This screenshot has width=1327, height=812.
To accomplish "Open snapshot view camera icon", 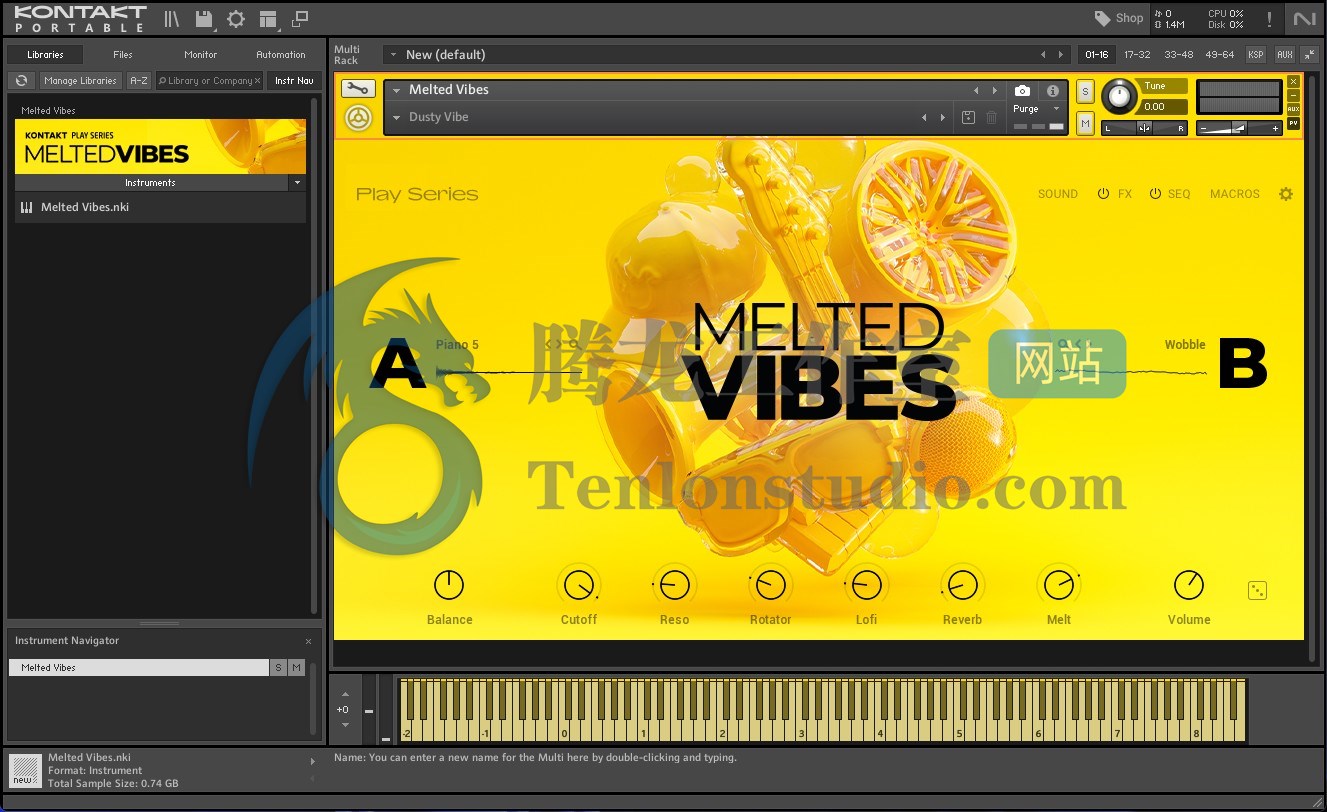I will click(x=1022, y=90).
